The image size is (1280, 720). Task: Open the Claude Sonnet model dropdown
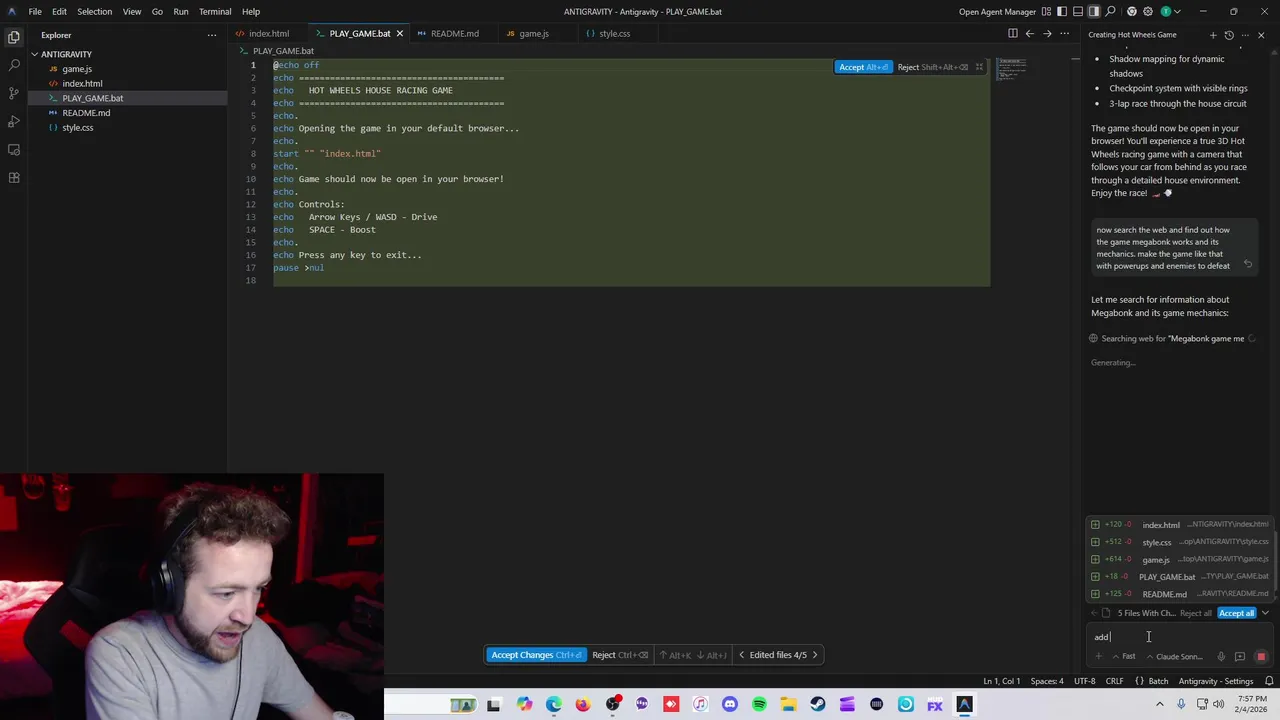click(1175, 657)
